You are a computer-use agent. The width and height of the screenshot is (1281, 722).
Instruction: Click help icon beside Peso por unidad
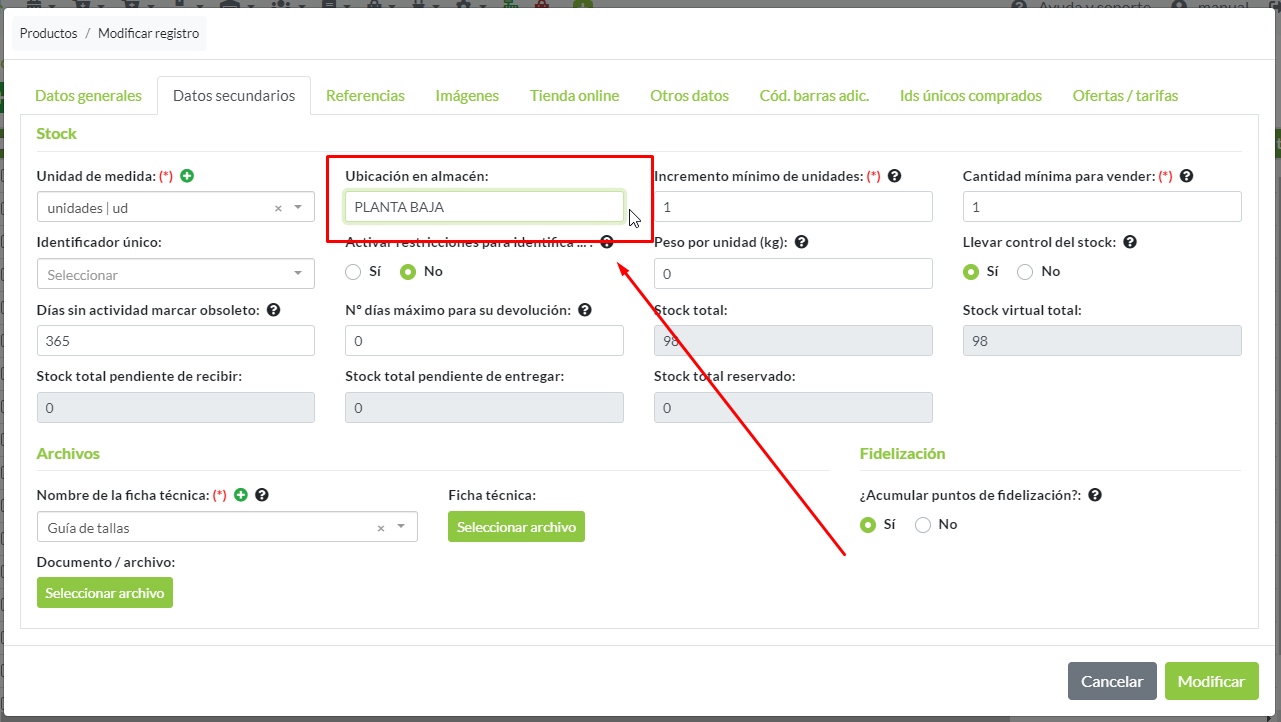tap(801, 242)
